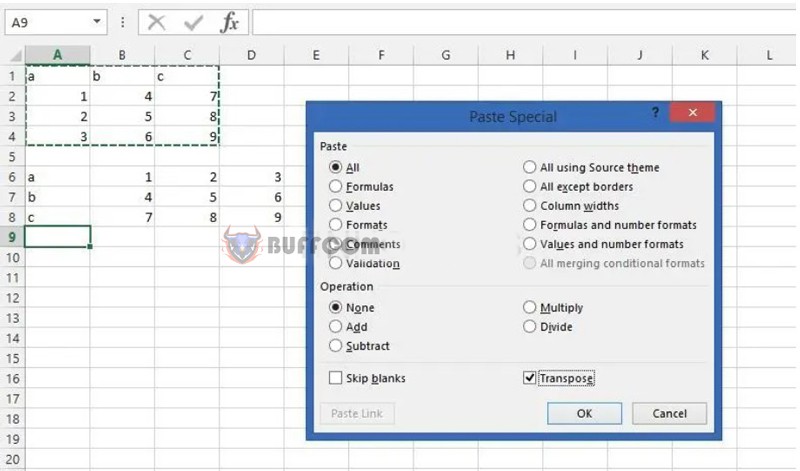Click into the formula bar input
Screen dimensions: 800x471
point(524,22)
